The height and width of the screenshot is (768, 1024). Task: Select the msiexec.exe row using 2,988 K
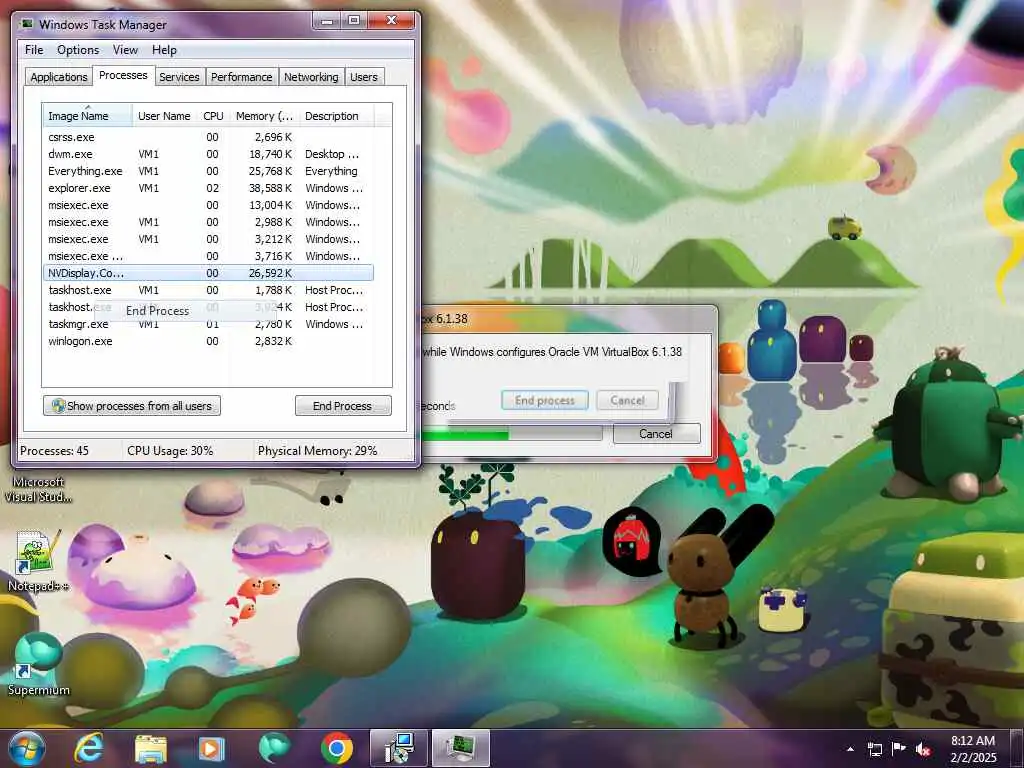pos(208,222)
